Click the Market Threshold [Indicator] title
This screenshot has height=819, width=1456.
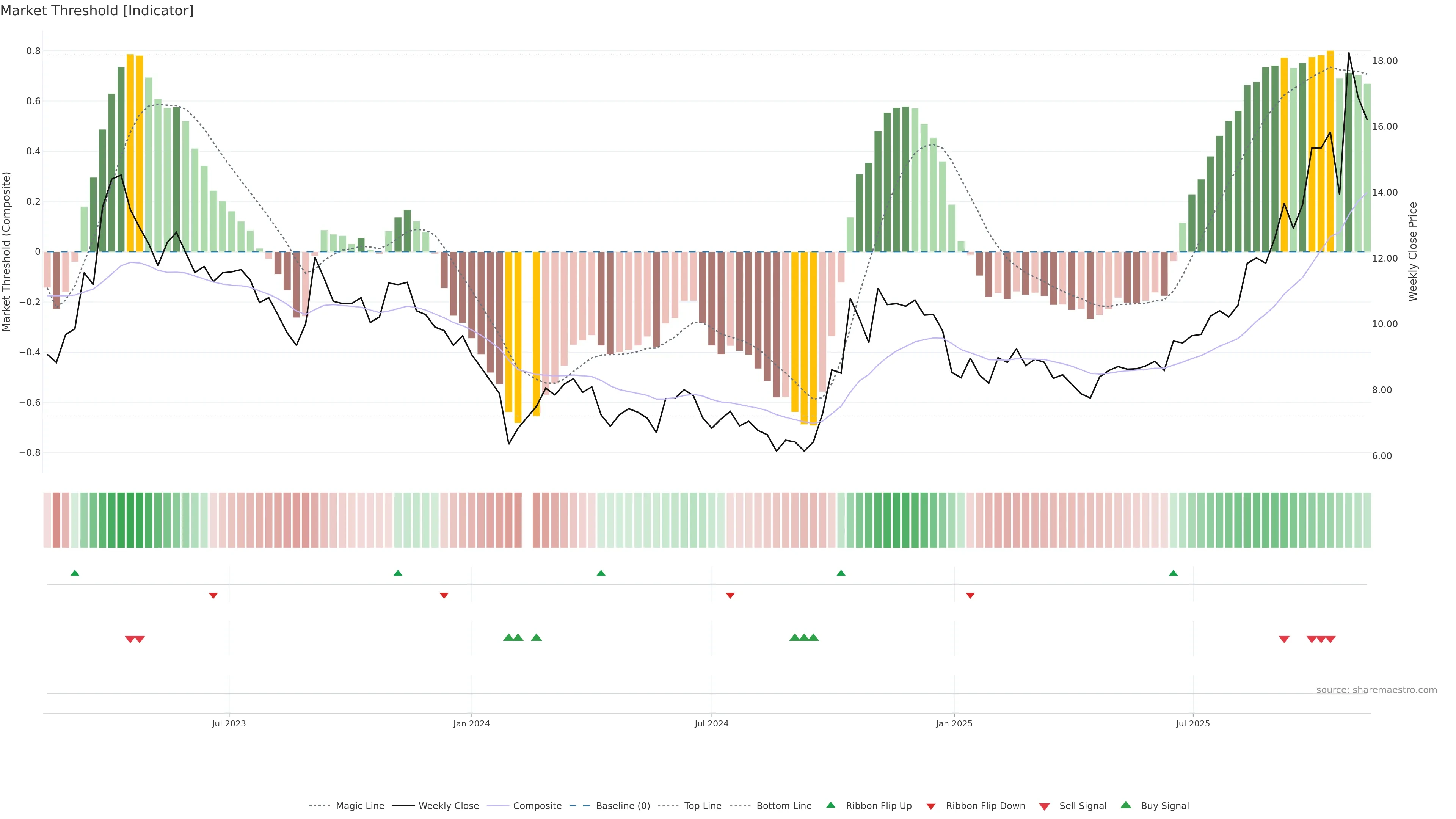pos(97,11)
